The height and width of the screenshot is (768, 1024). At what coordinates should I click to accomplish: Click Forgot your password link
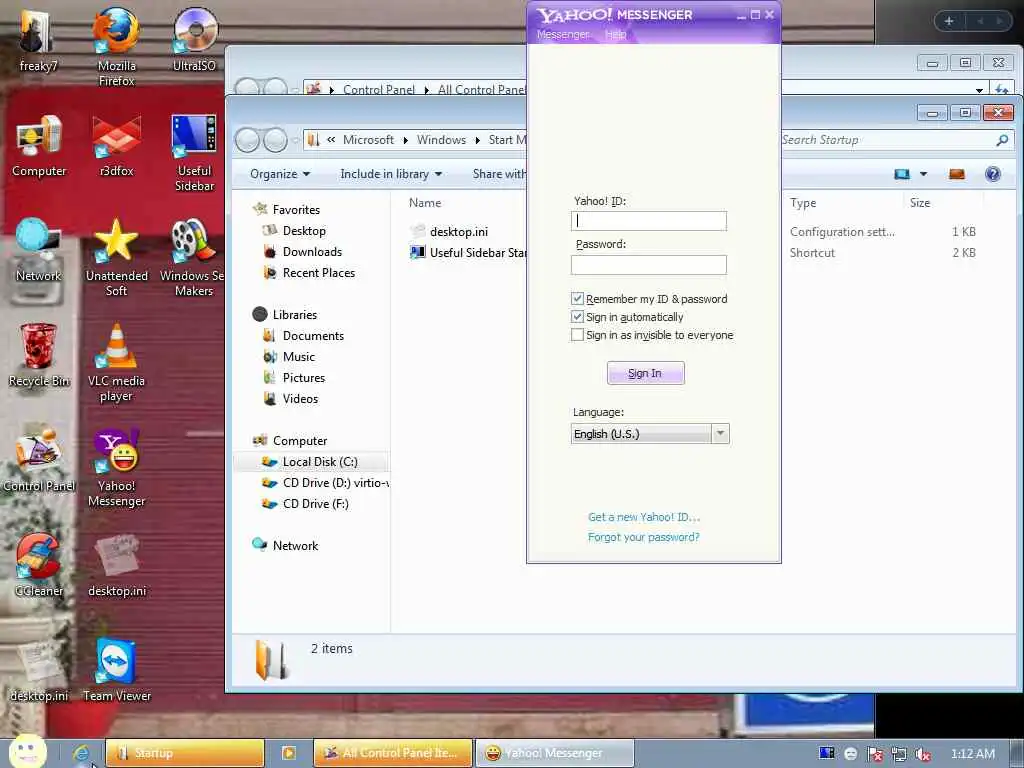point(643,537)
